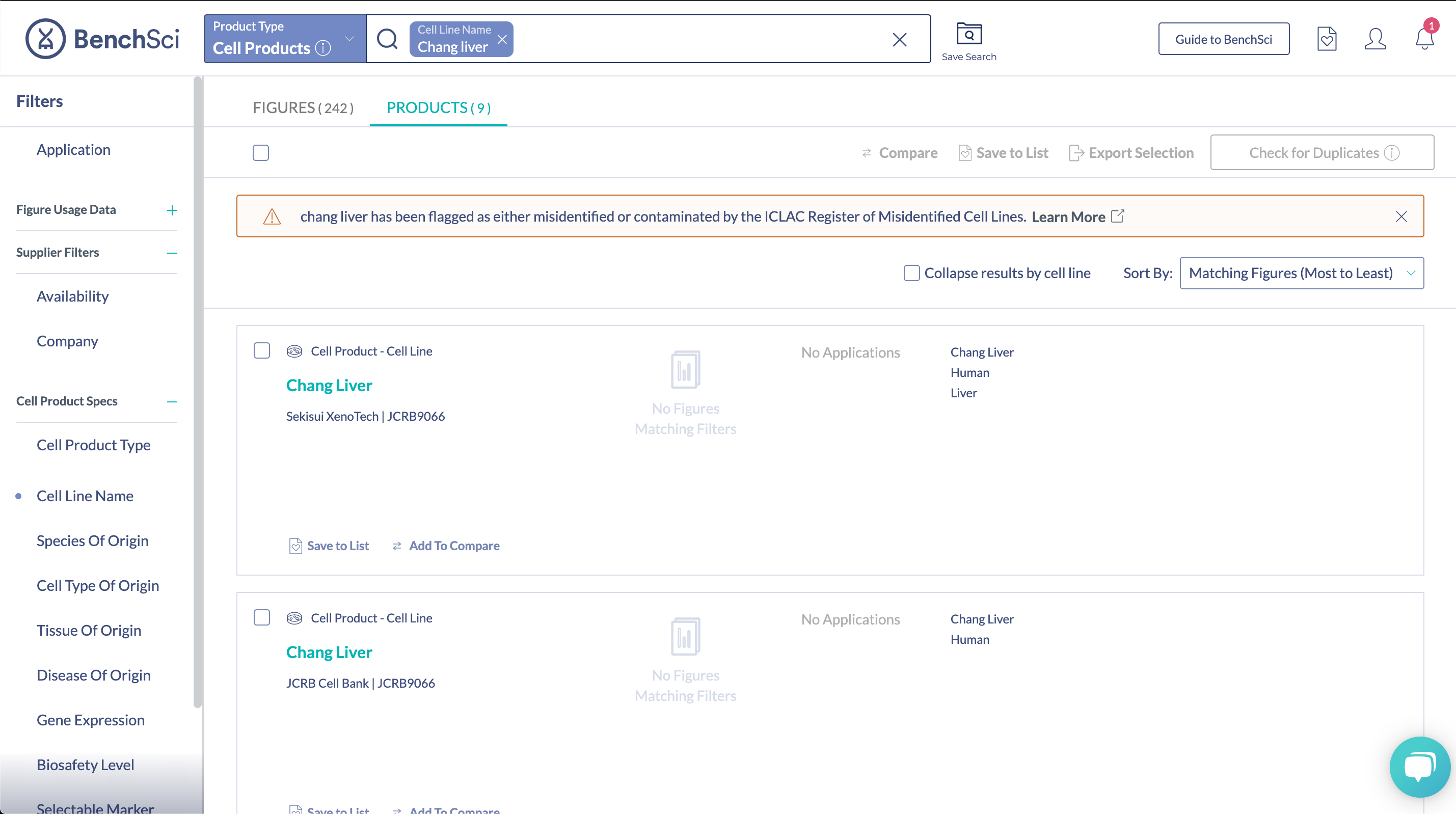Expand the Figure Usage Data section
The width and height of the screenshot is (1456, 814).
[x=172, y=210]
